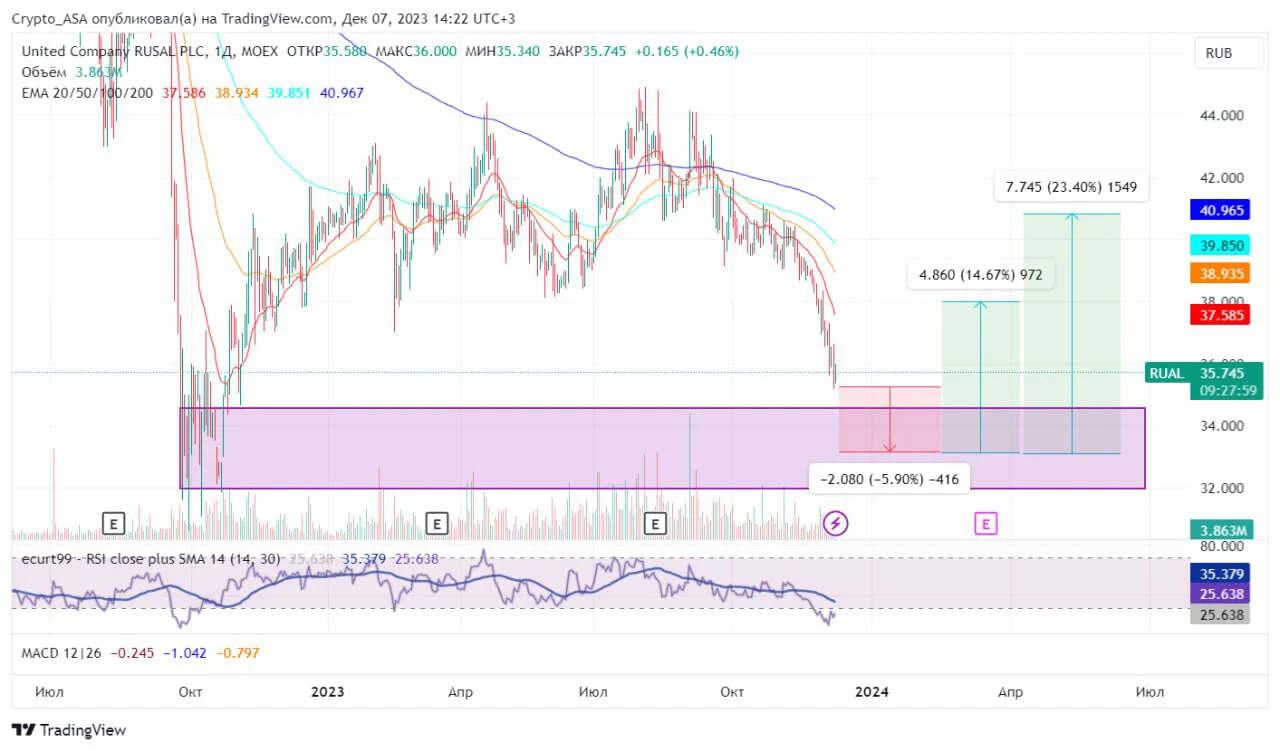This screenshot has height=751, width=1280.
Task: Select the red downside projection box
Action: 890,419
